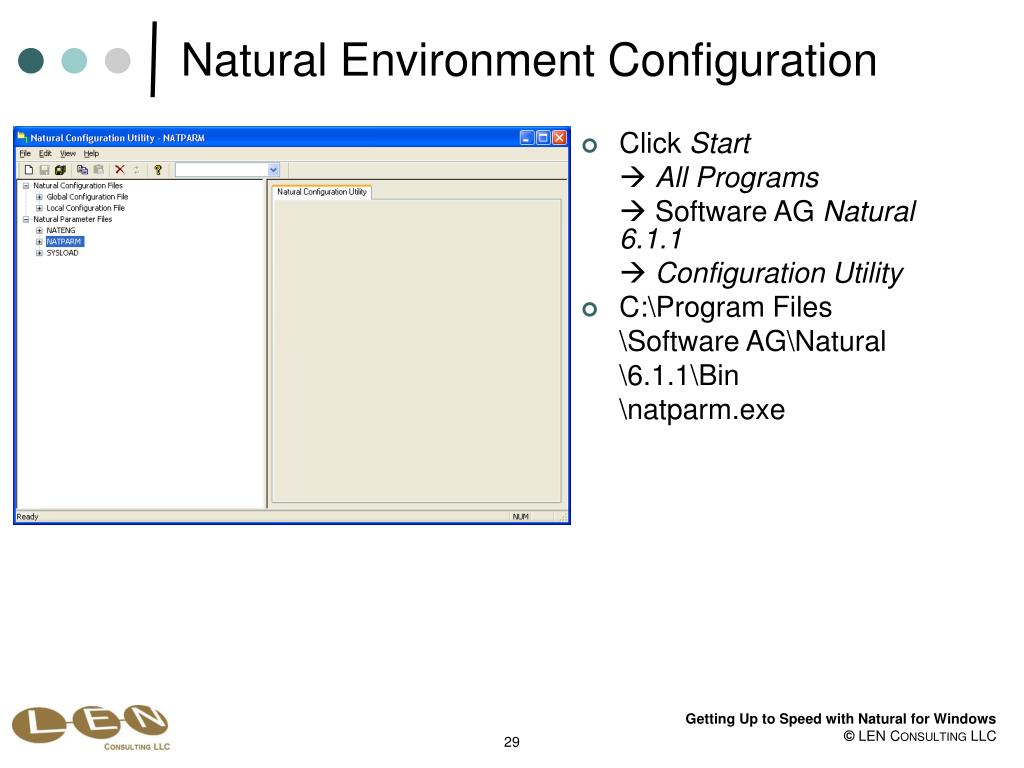1024x768 pixels.
Task: Select SYSLOAD in the tree
Action: point(62,253)
